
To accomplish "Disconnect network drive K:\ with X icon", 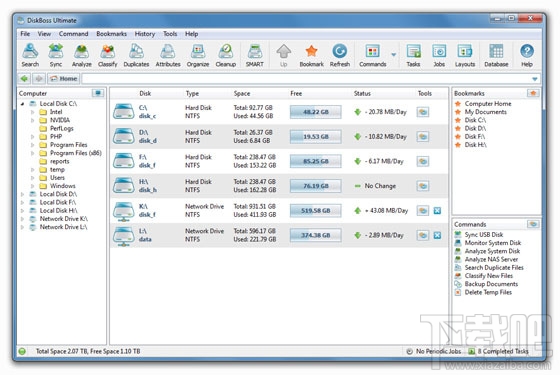I will pyautogui.click(x=437, y=211).
